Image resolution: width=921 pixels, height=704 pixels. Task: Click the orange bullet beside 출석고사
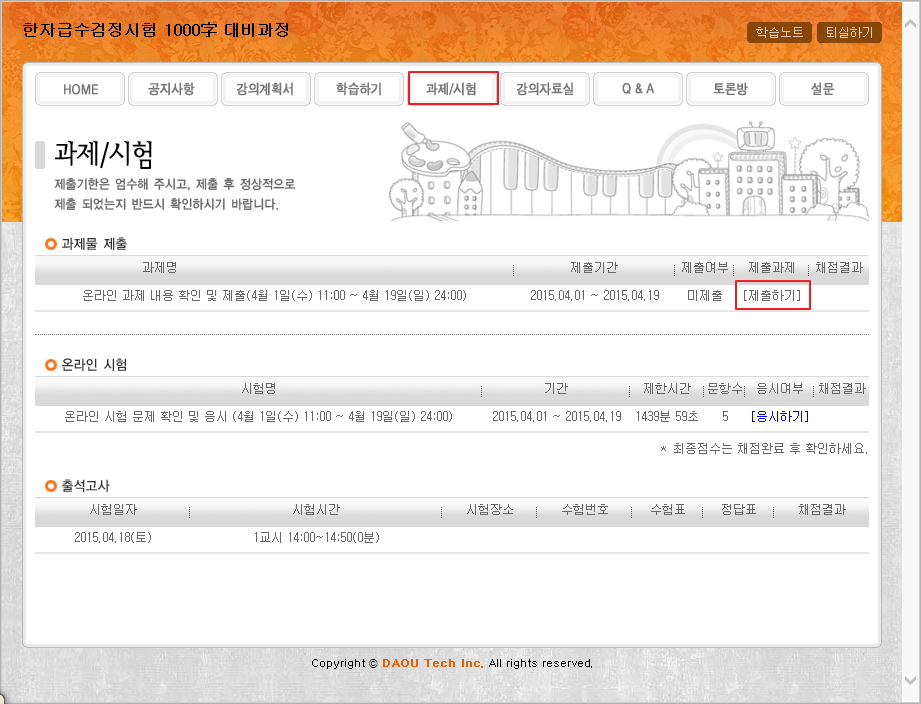point(51,486)
